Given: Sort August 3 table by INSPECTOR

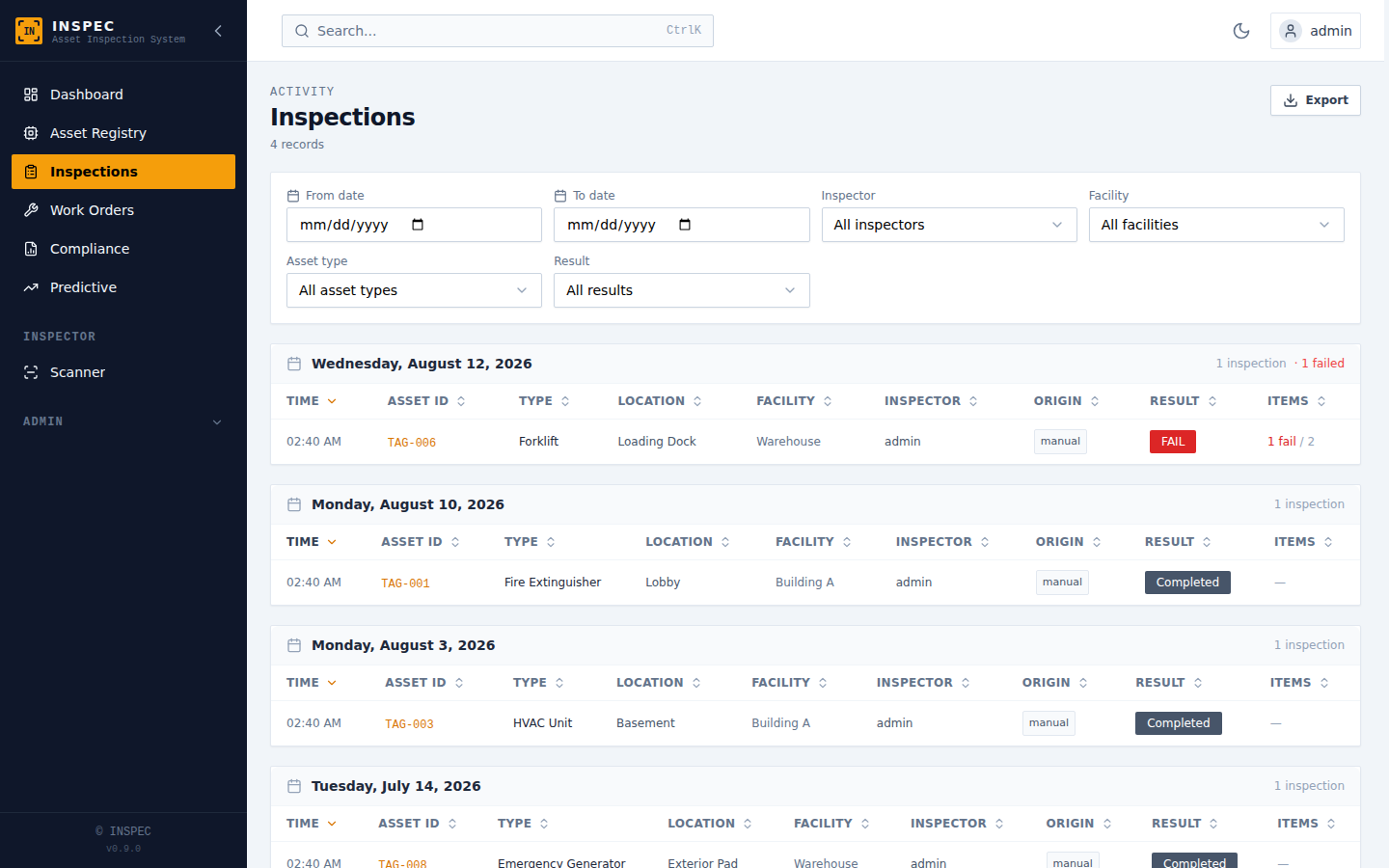Looking at the screenshot, I should click(923, 683).
